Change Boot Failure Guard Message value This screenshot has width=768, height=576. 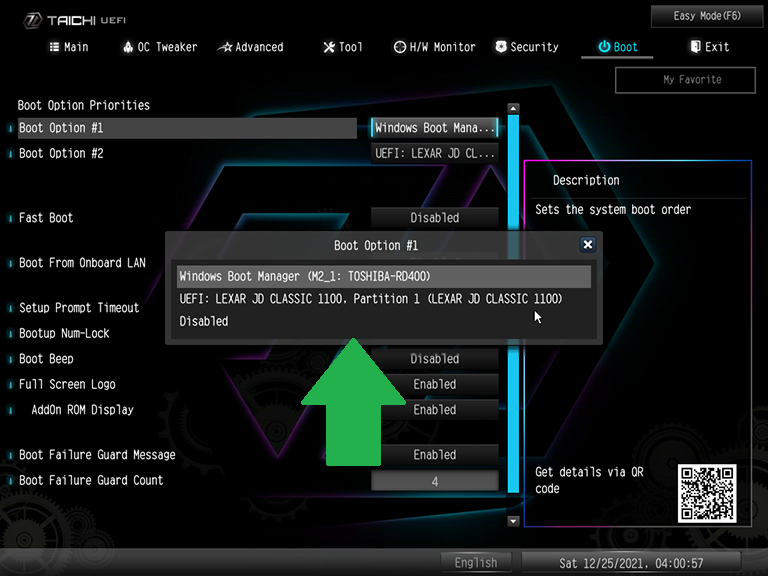[x=434, y=455]
